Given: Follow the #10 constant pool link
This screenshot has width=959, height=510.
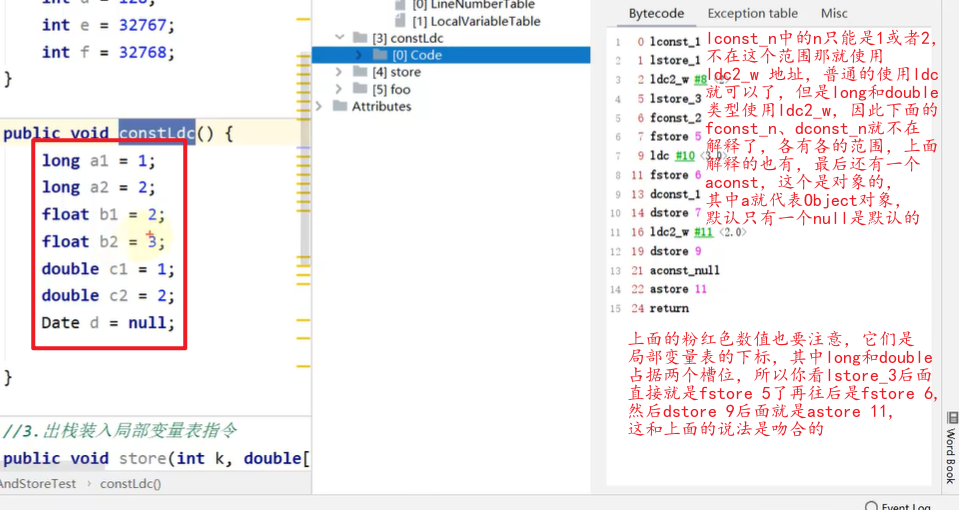Looking at the screenshot, I should (685, 156).
